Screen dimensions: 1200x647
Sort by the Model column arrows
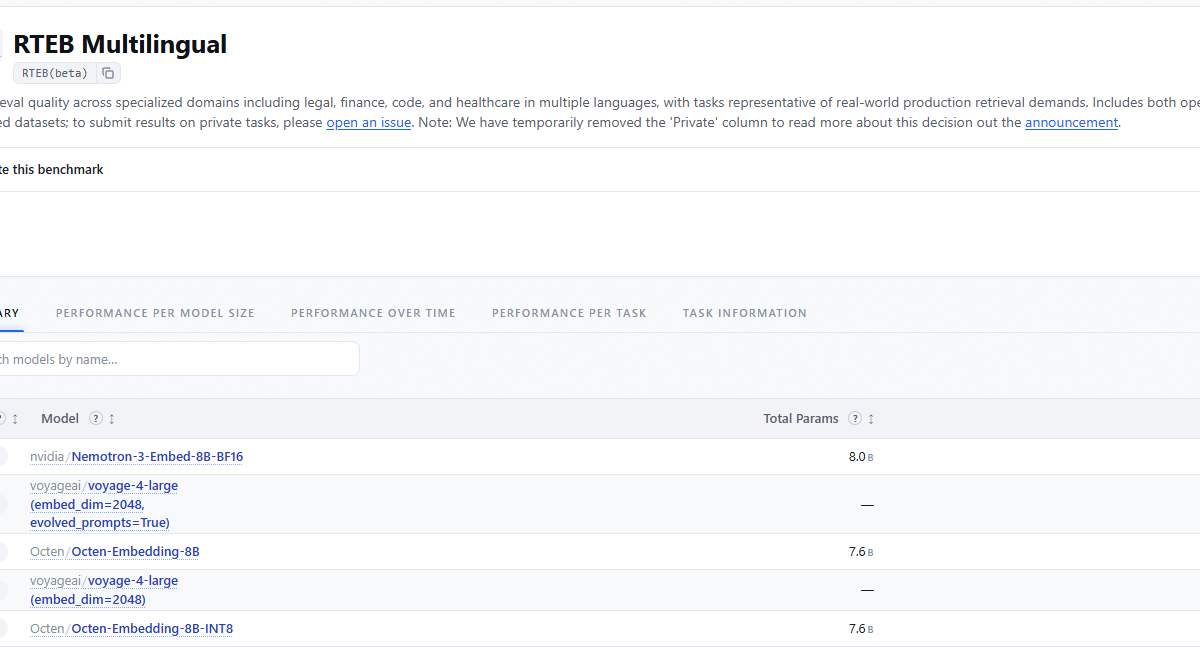[x=112, y=418]
